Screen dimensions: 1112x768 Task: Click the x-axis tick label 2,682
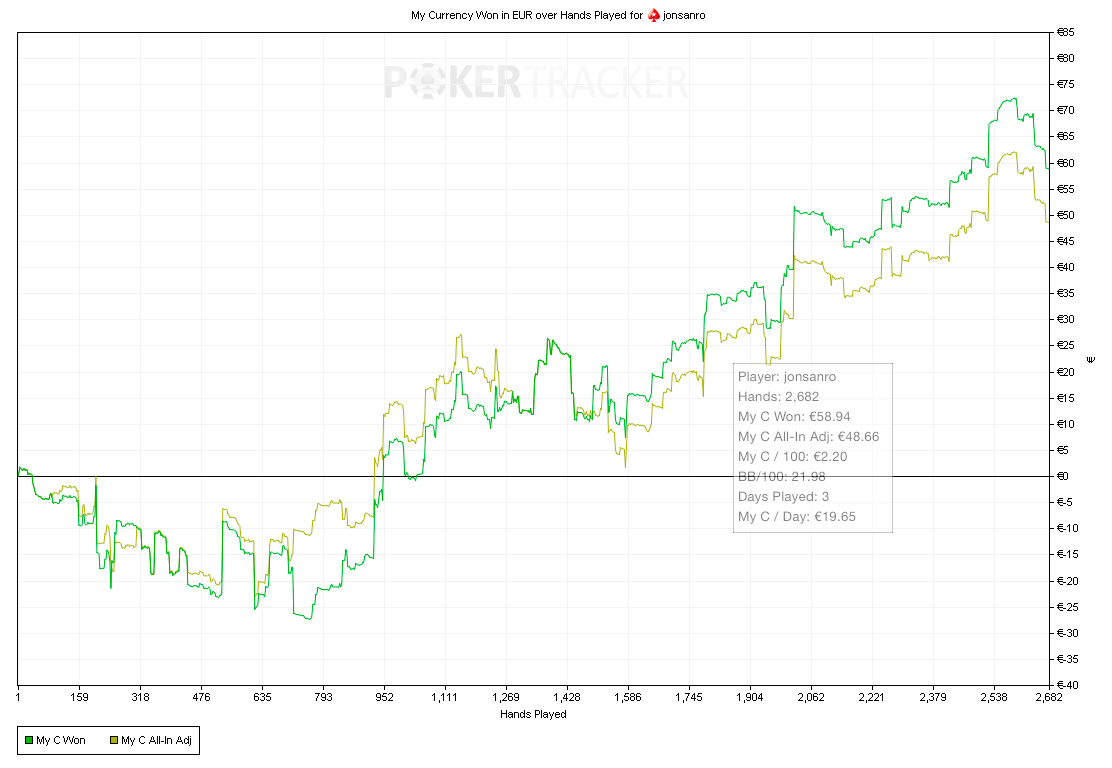1049,697
